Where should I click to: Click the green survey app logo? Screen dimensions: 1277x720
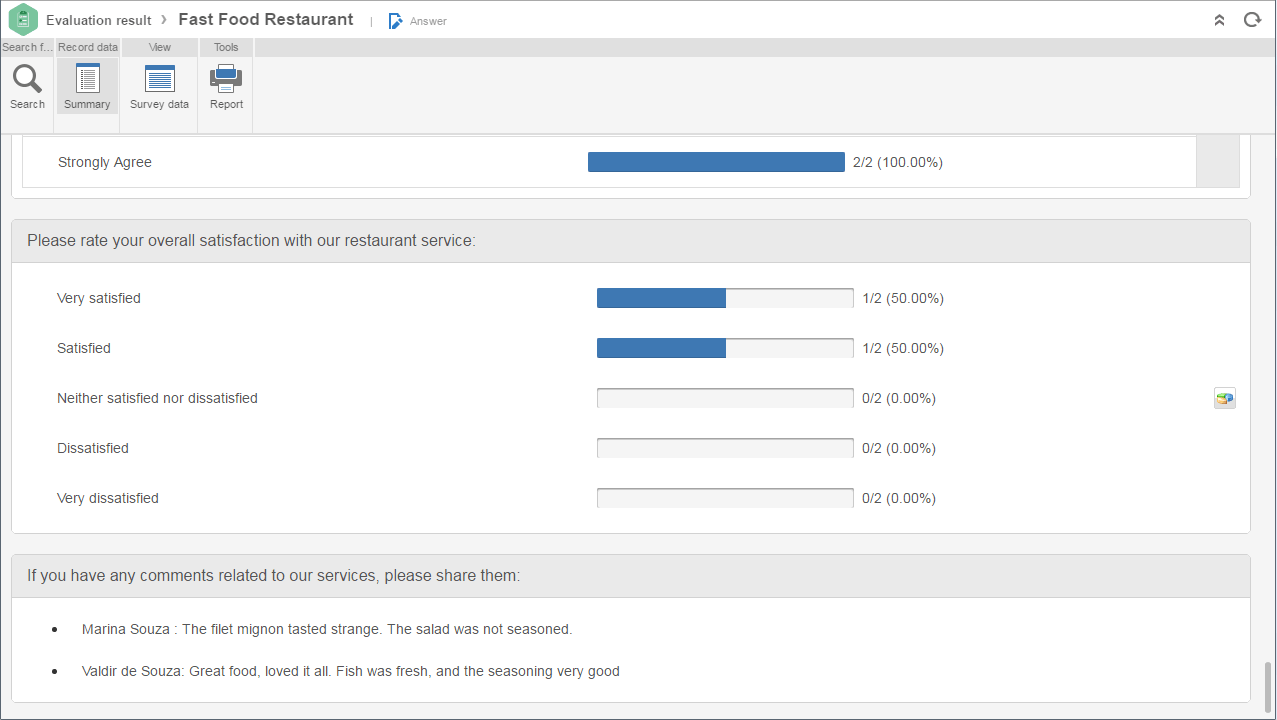pyautogui.click(x=22, y=19)
